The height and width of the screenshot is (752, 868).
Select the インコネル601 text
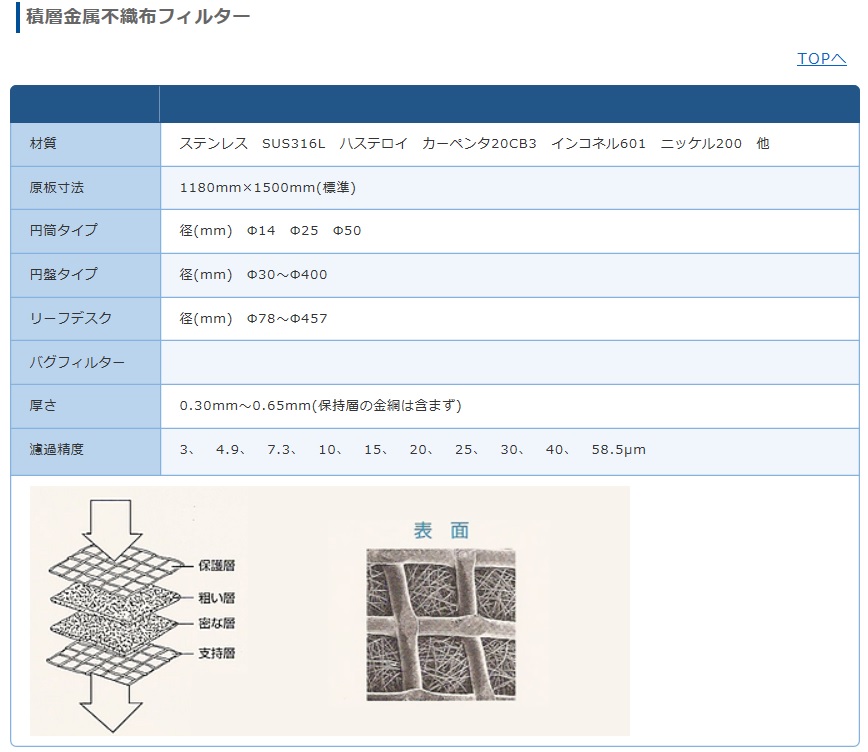point(598,143)
